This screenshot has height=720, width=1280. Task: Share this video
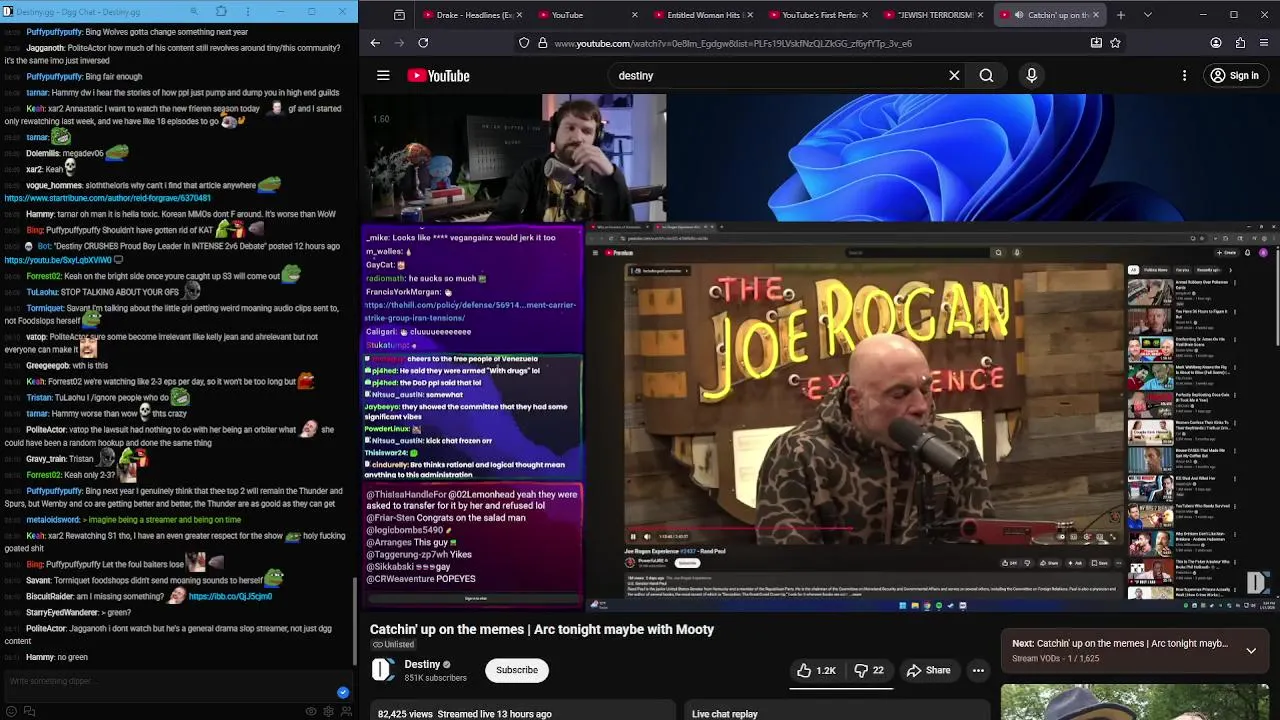click(x=928, y=670)
